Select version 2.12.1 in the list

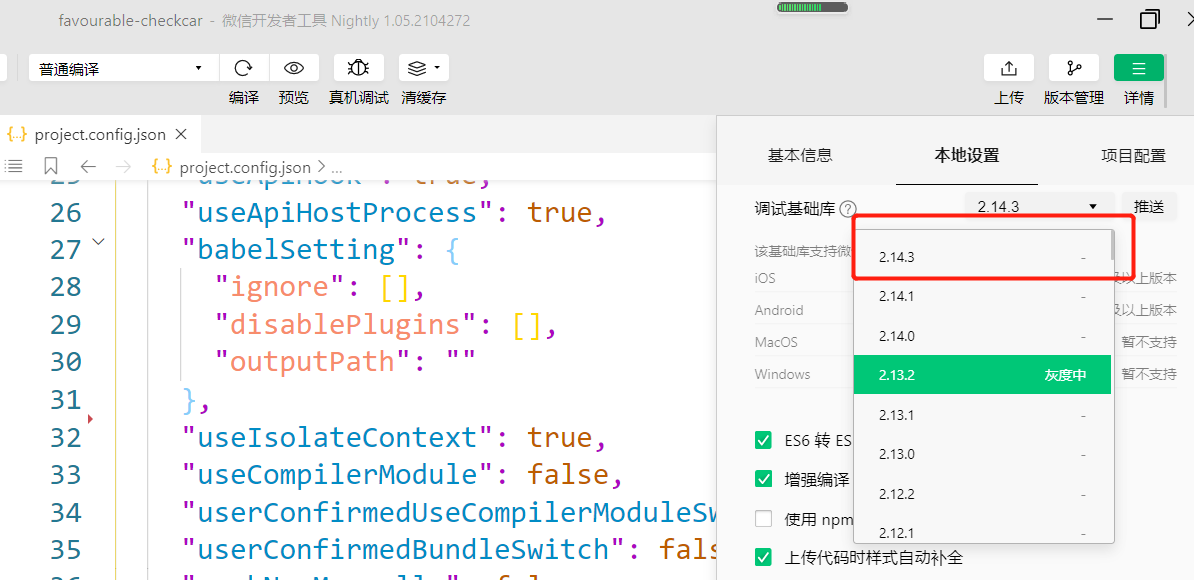pos(982,531)
